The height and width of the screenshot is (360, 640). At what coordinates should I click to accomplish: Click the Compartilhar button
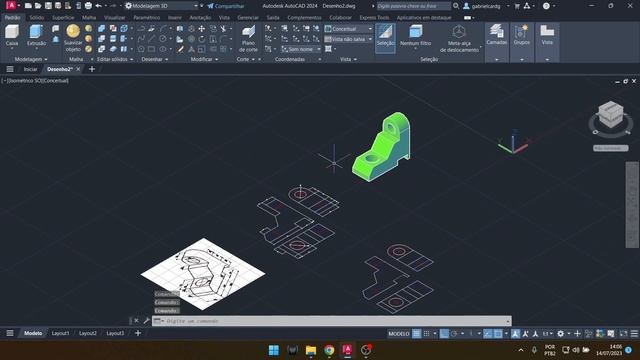pos(226,6)
